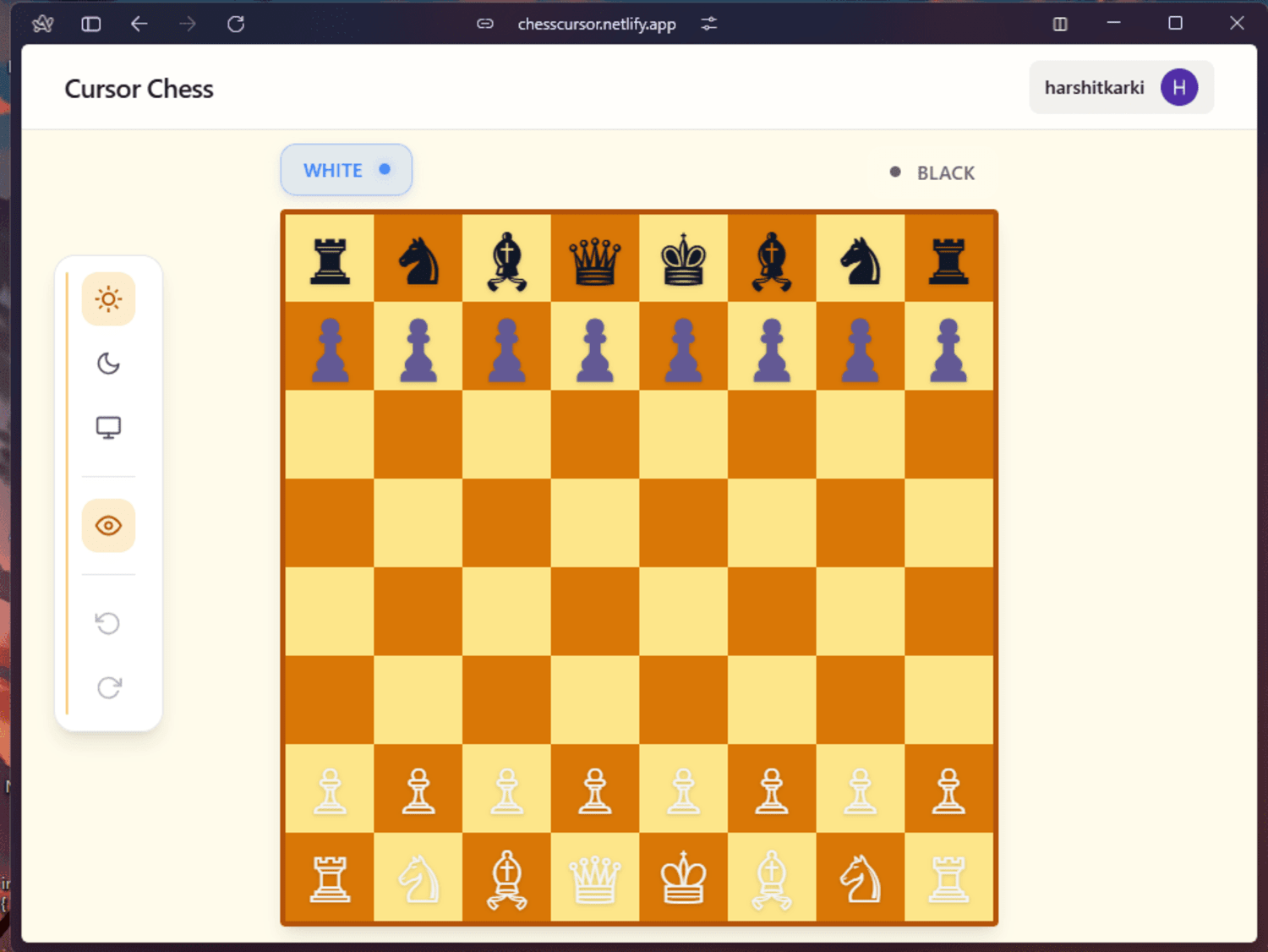Screen dimensions: 1268x952
Task: Toggle the split view icon in title bar
Action: click(1060, 24)
